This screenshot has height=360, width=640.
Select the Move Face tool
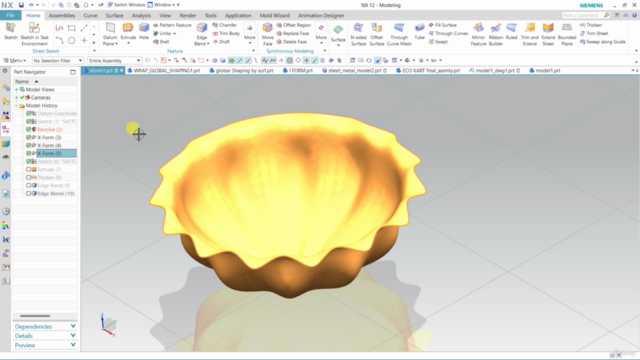click(267, 33)
